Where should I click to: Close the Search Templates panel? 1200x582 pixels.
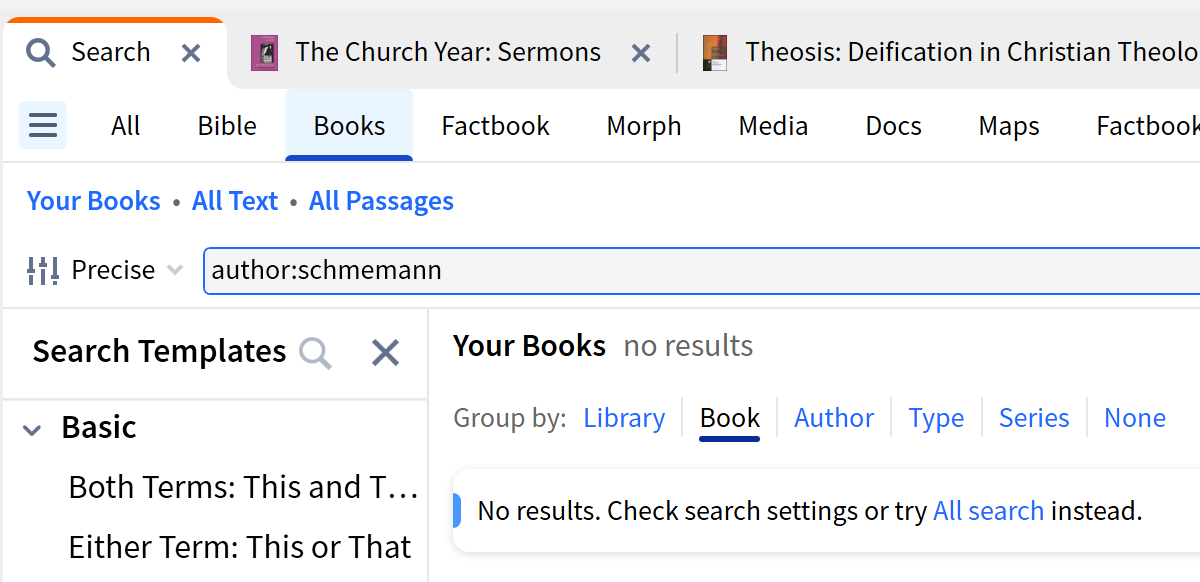click(x=385, y=352)
